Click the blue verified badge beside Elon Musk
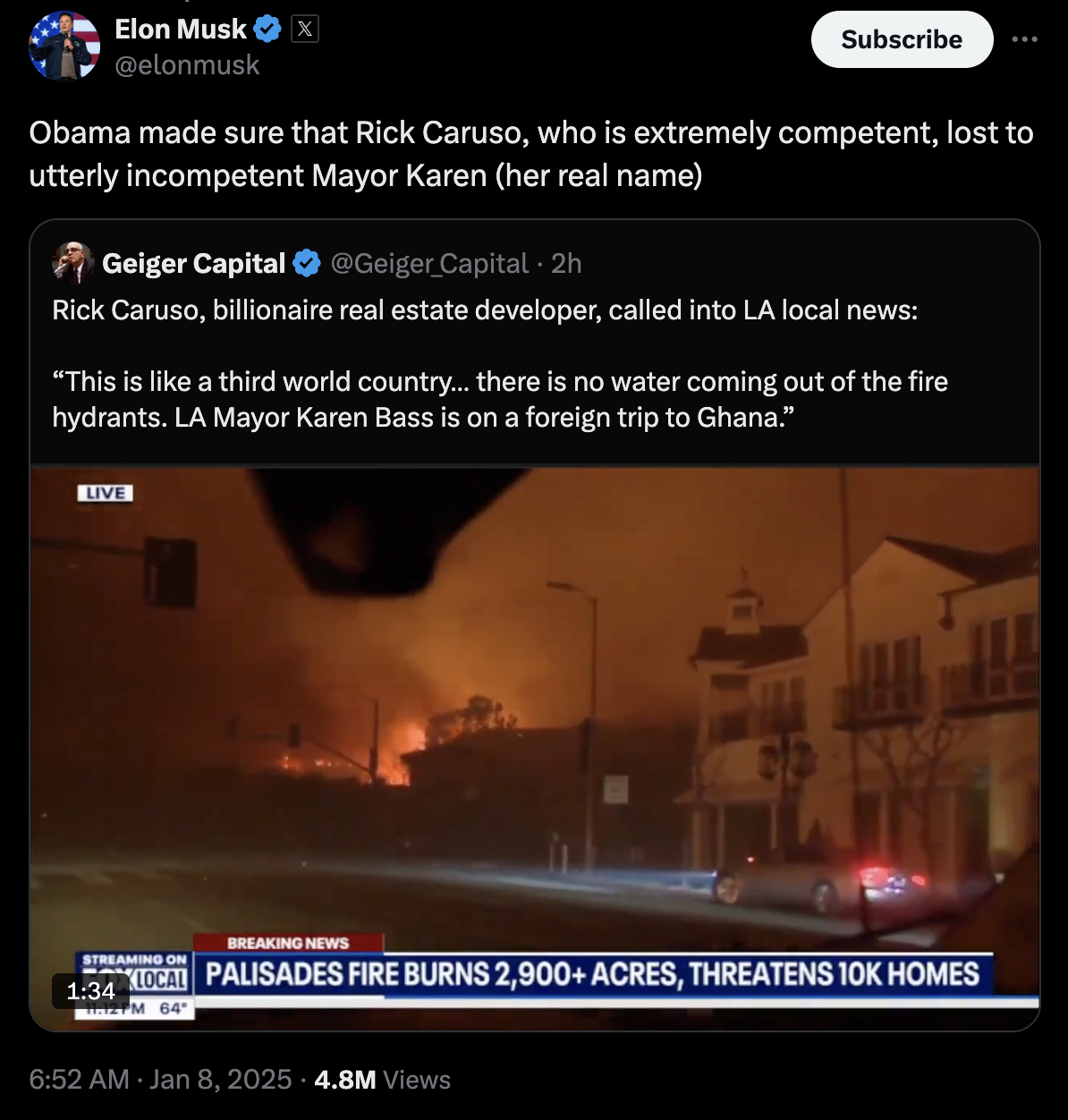 click(x=267, y=30)
